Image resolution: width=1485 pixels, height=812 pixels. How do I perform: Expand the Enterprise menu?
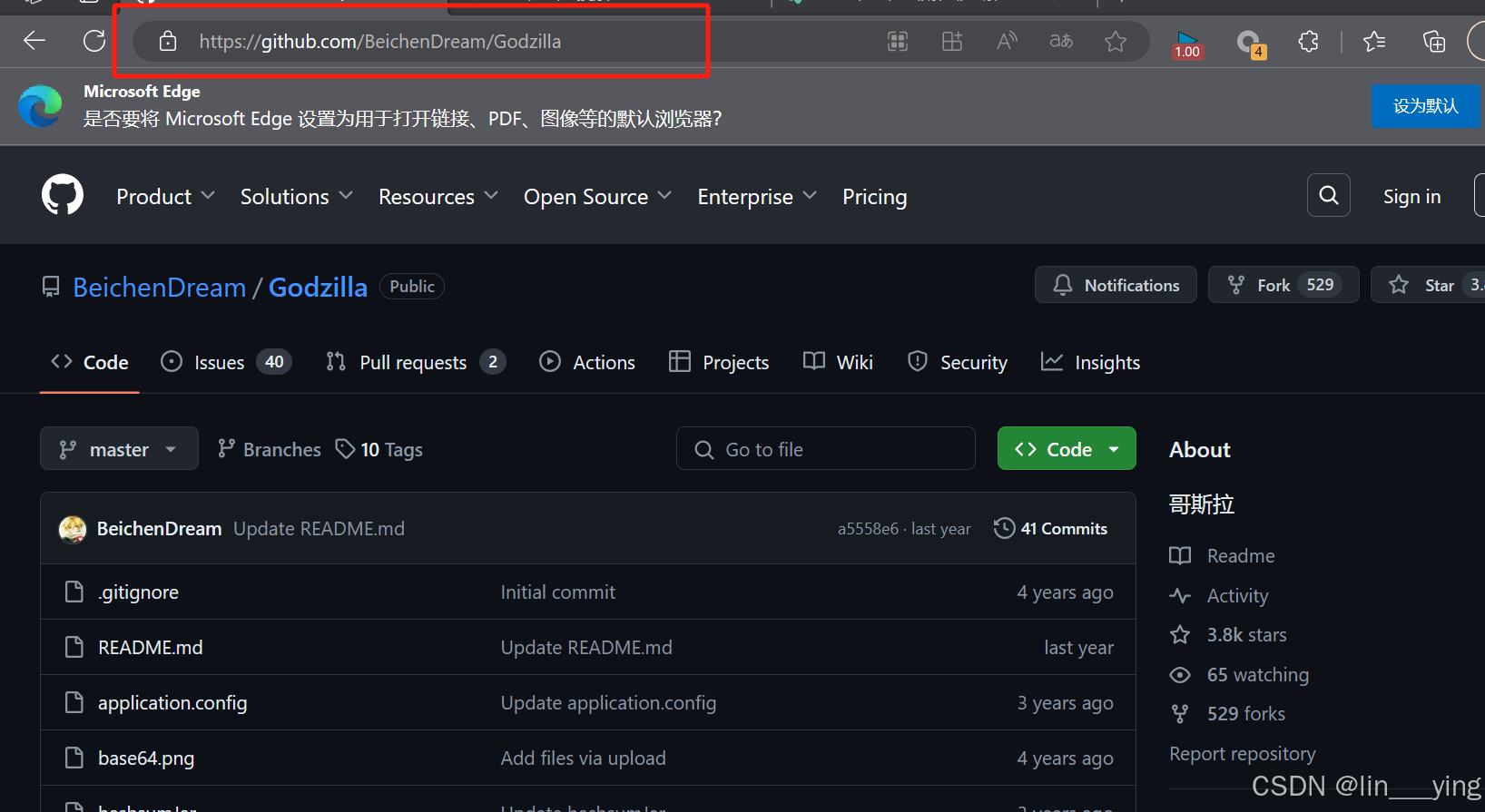(757, 197)
